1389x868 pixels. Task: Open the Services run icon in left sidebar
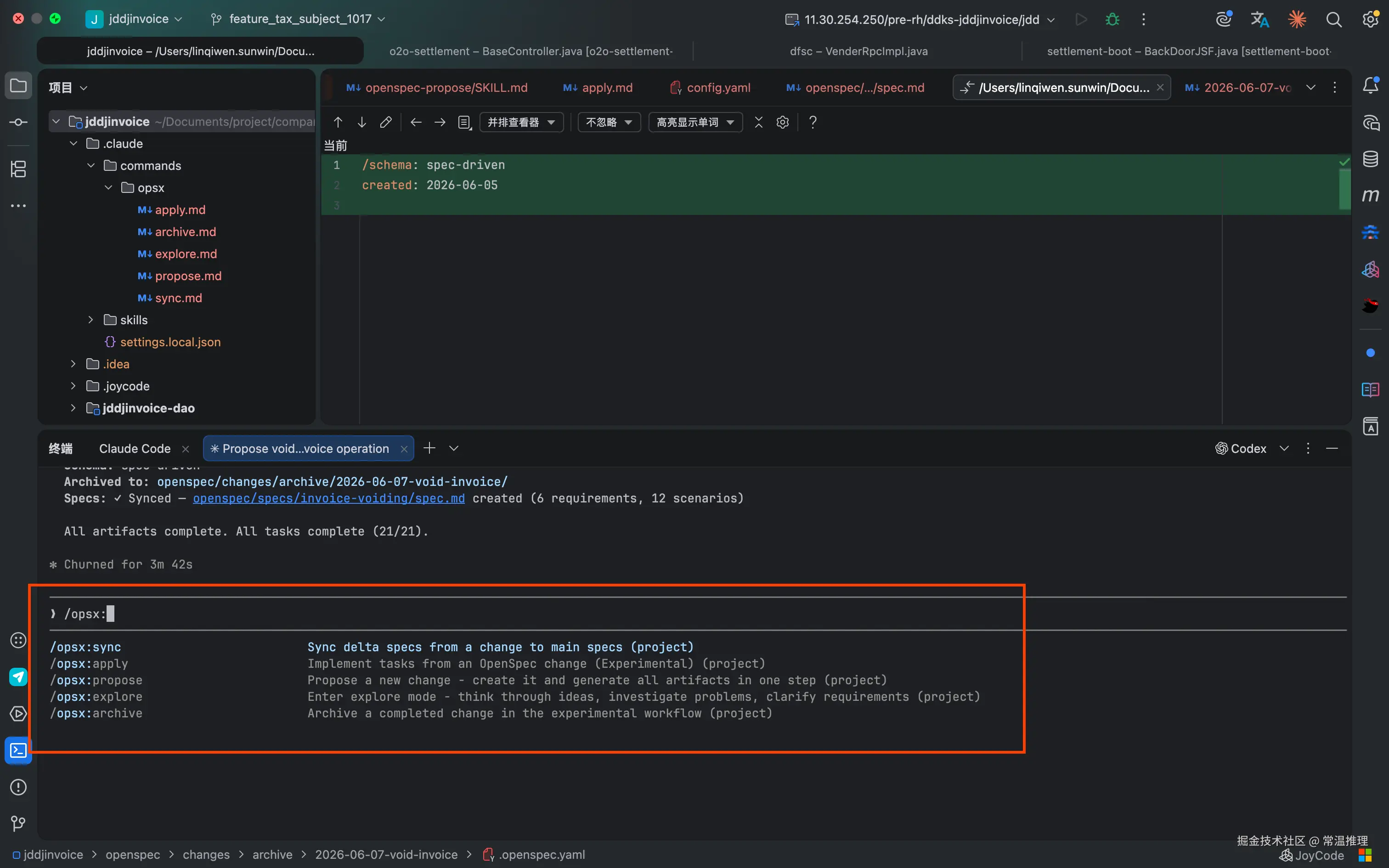(18, 714)
